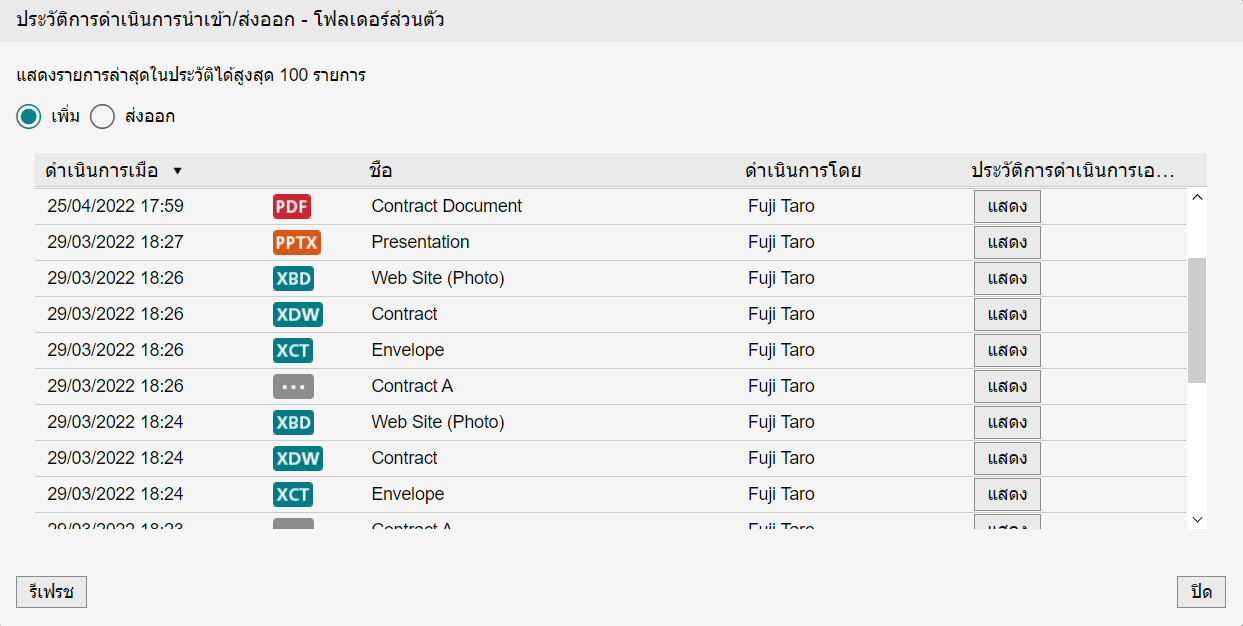Click the PDF icon for Contract Document

pyautogui.click(x=291, y=207)
